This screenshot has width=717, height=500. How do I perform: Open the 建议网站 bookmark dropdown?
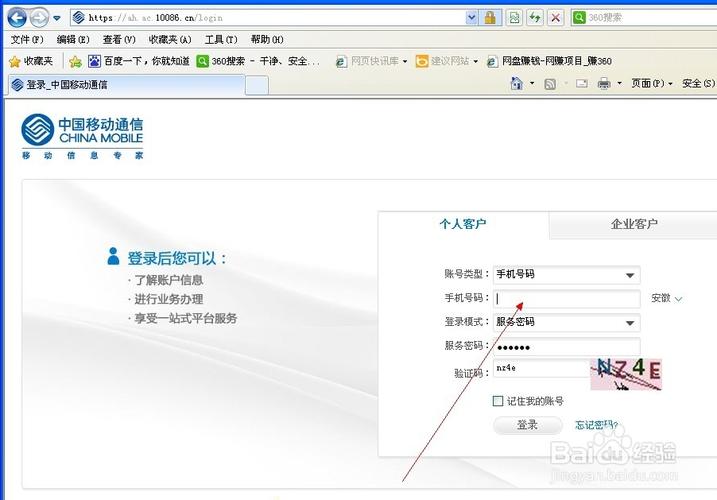(447, 61)
